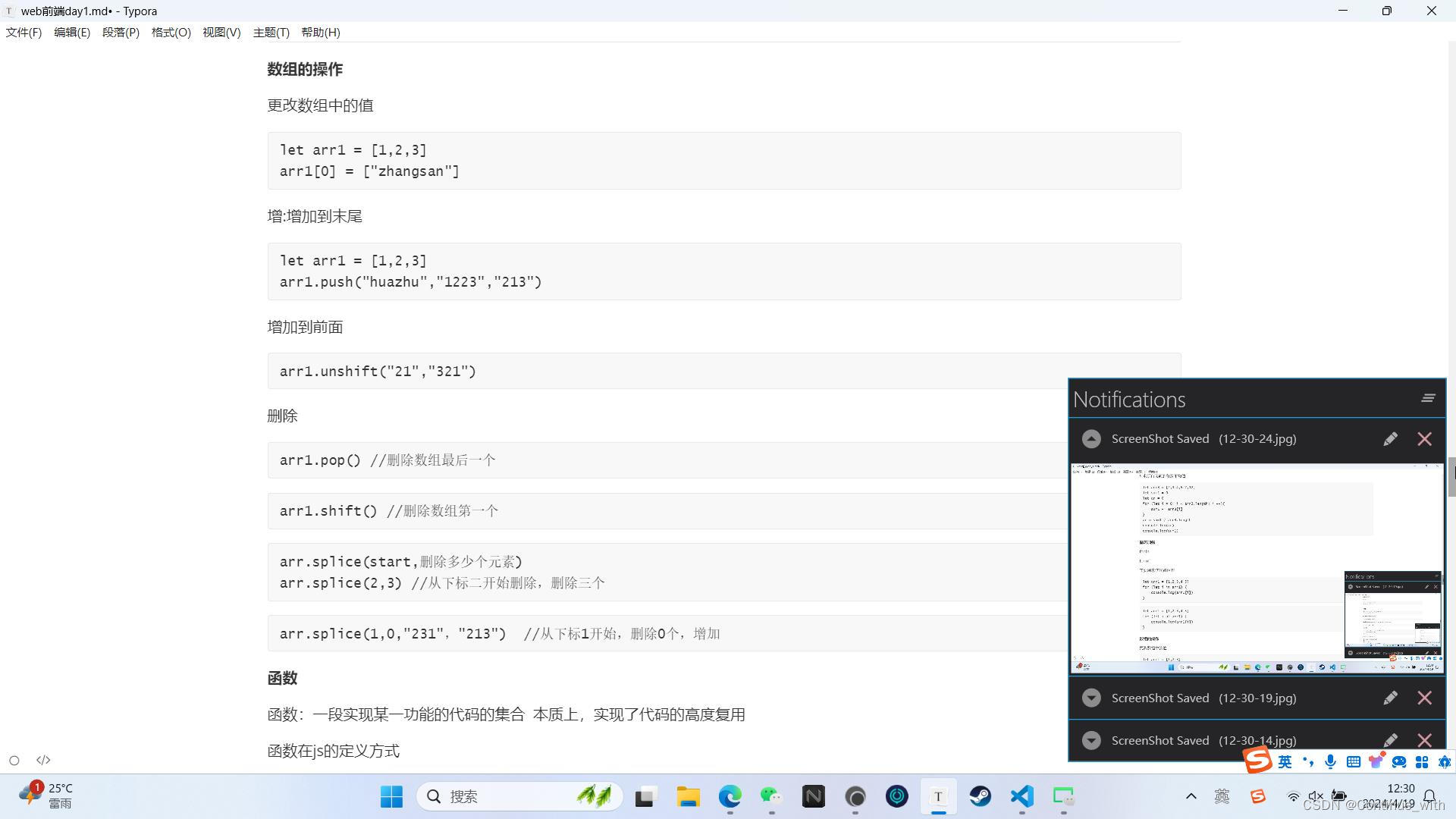Toggle sidebar circle icon at bottom left
This screenshot has height=819, width=1456.
(14, 760)
